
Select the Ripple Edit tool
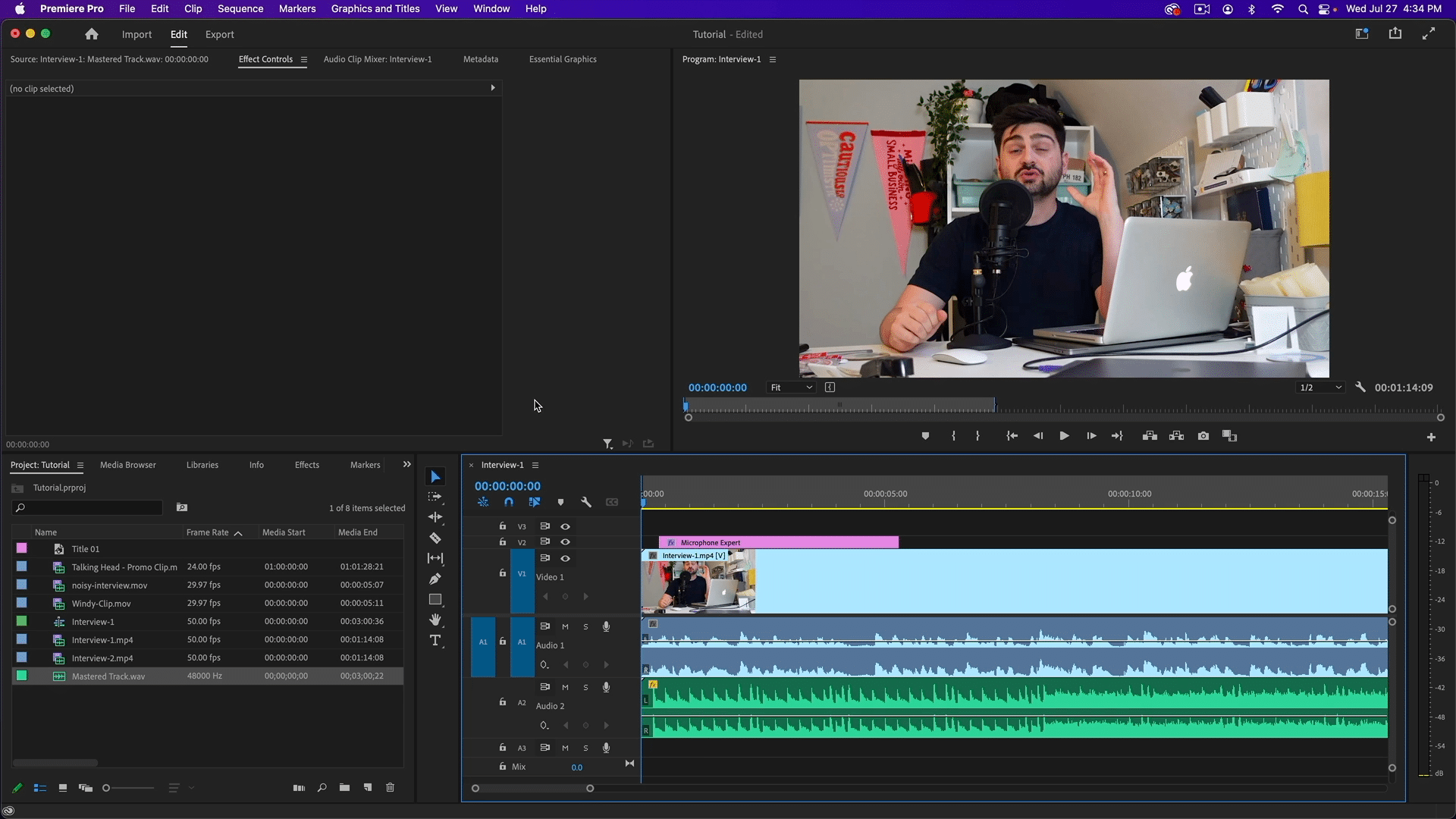coord(435,517)
